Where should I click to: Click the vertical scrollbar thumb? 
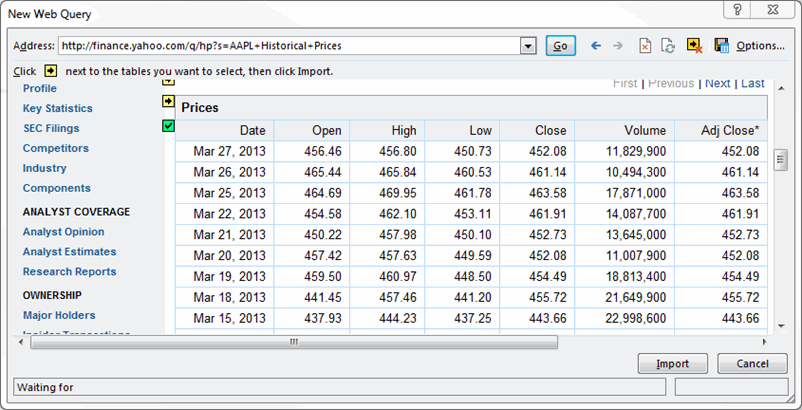pyautogui.click(x=781, y=160)
